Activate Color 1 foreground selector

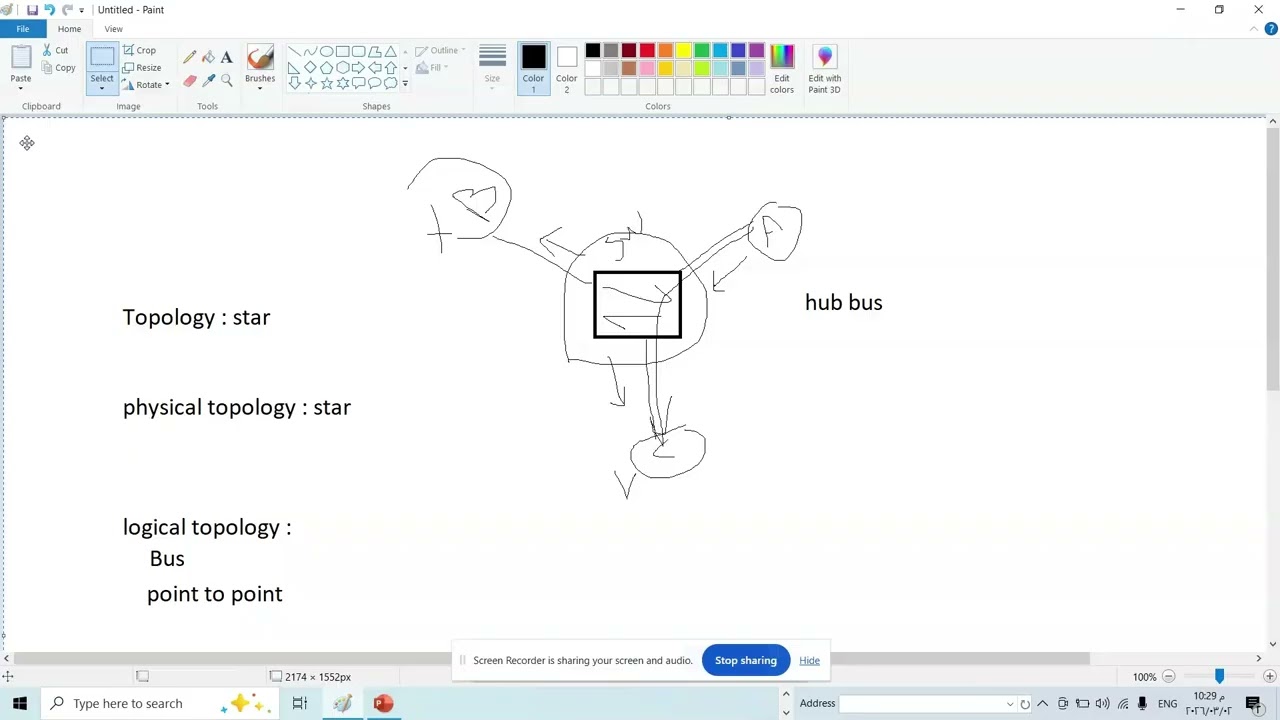click(533, 70)
